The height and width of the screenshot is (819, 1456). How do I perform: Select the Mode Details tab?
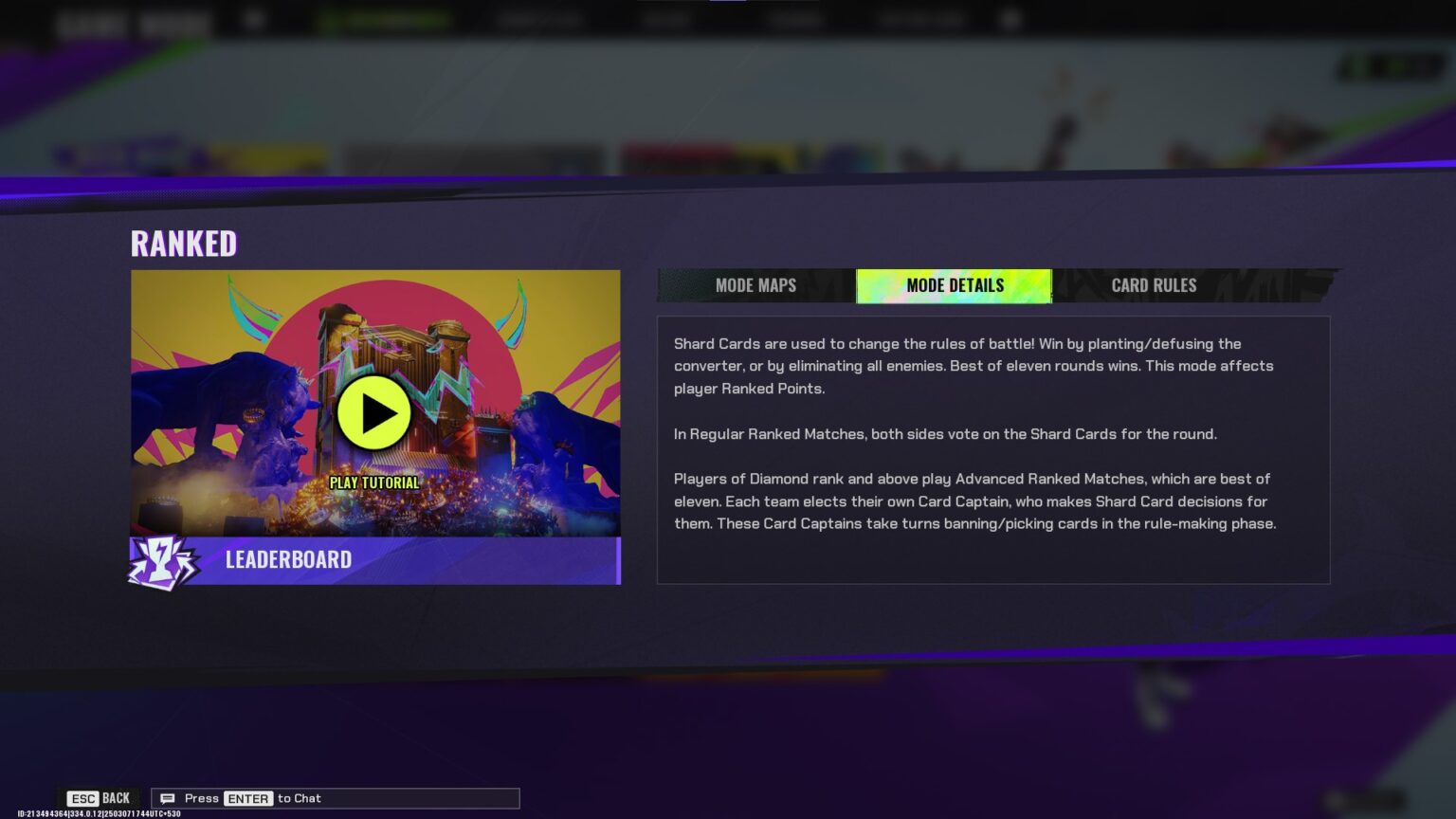pyautogui.click(x=954, y=285)
